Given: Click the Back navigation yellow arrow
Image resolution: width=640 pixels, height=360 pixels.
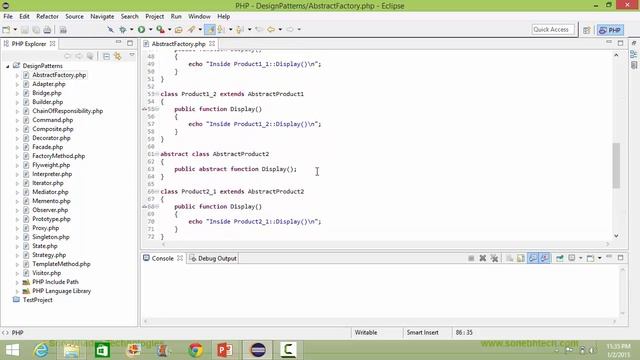Looking at the screenshot, I should pos(271,29).
